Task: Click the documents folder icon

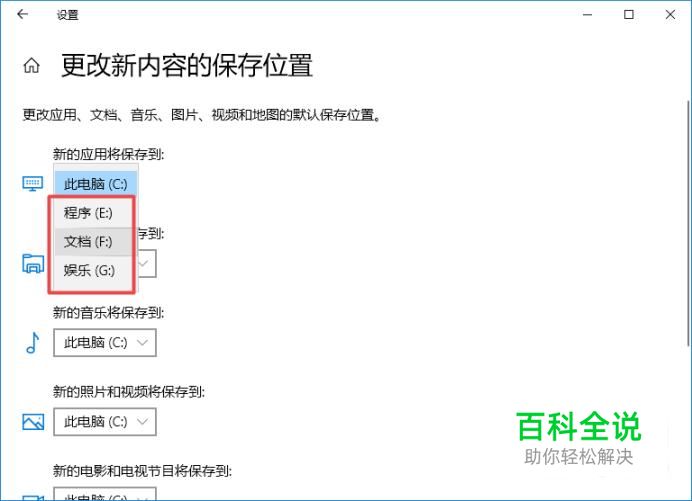Action: pyautogui.click(x=33, y=264)
